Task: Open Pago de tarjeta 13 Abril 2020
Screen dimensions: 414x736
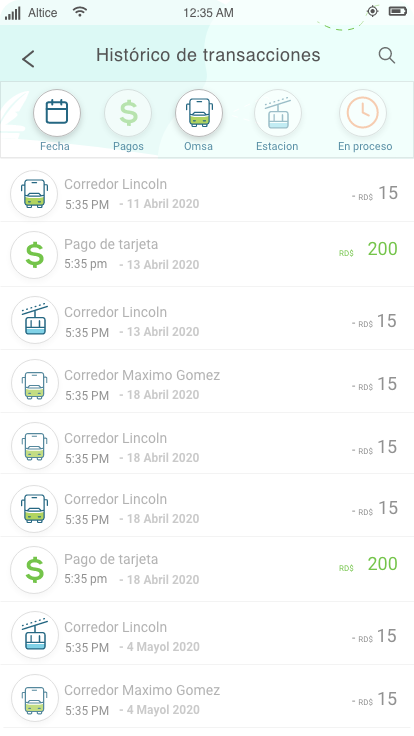Action: pos(207,254)
